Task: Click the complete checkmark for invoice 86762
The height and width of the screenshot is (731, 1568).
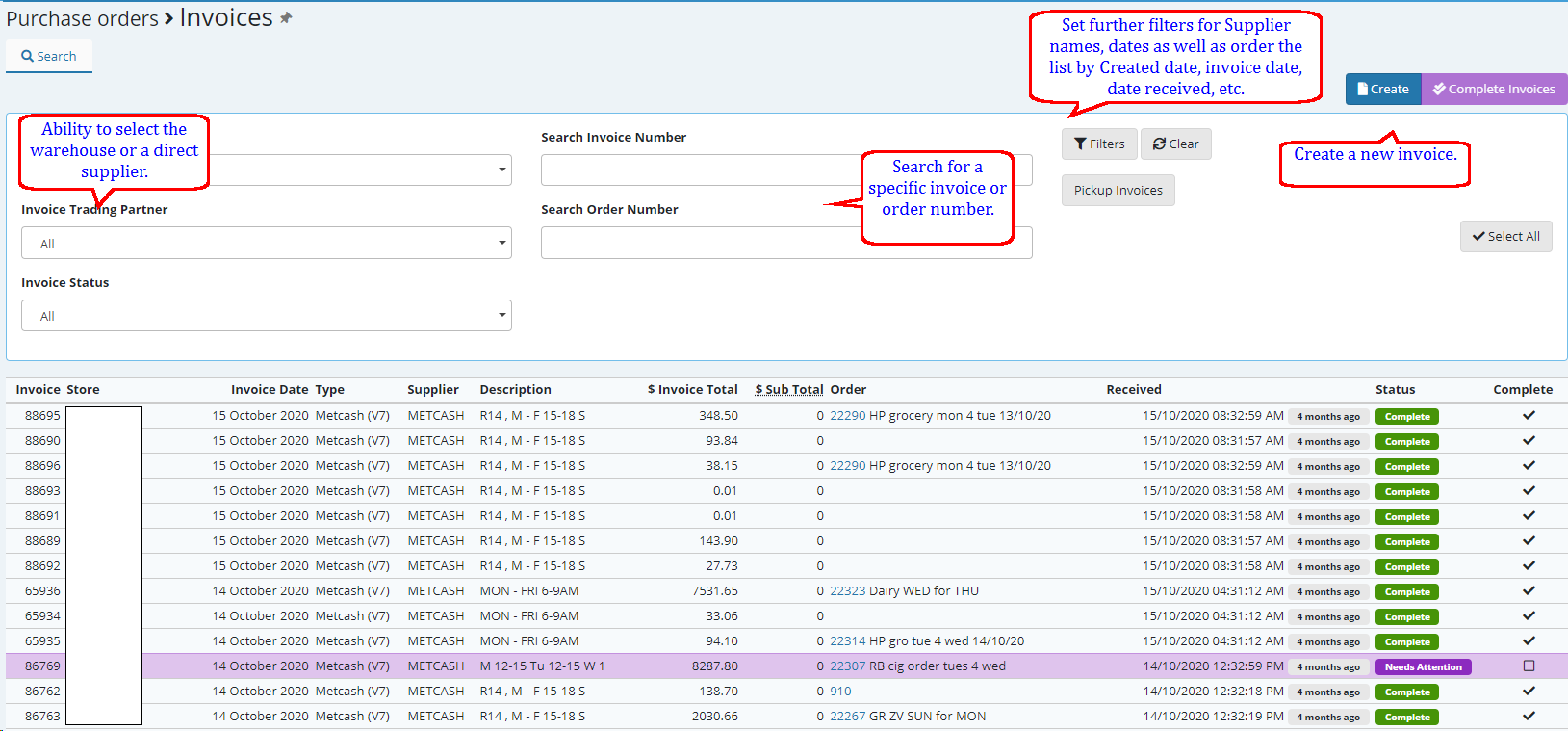Action: coord(1529,691)
